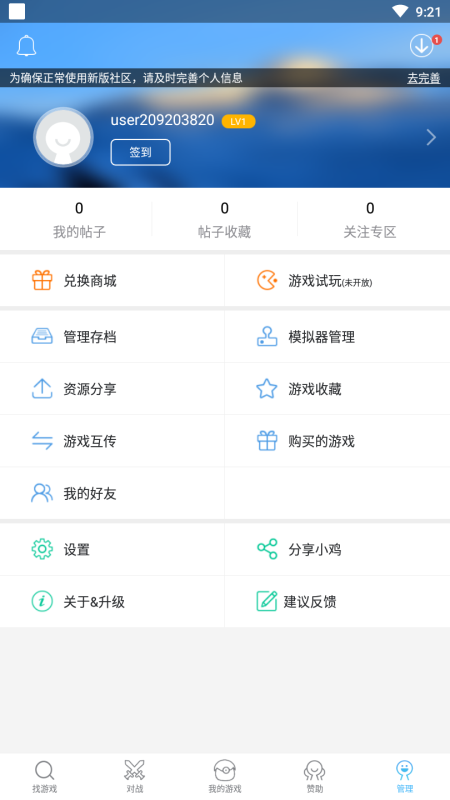Tap the 资源分享 upload icon
This screenshot has width=450, height=800.
[42, 389]
